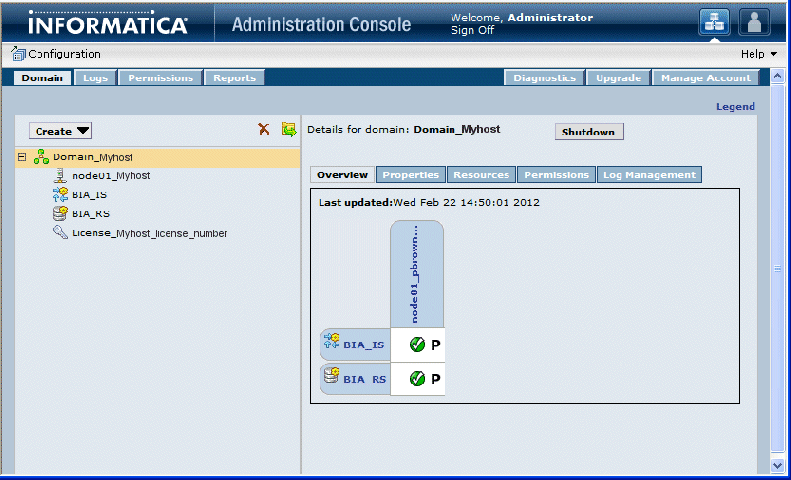791x480 pixels.
Task: Open the Help dropdown menu
Action: tap(759, 54)
